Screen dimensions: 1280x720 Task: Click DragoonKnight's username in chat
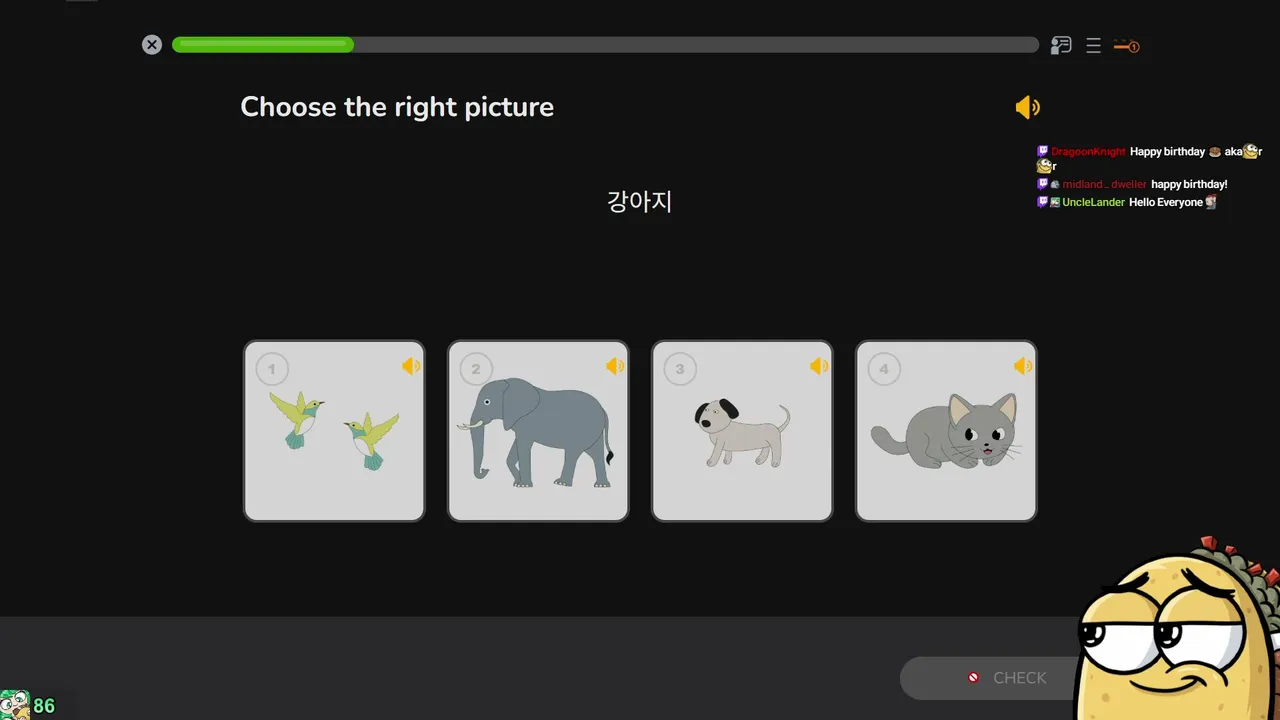1088,152
